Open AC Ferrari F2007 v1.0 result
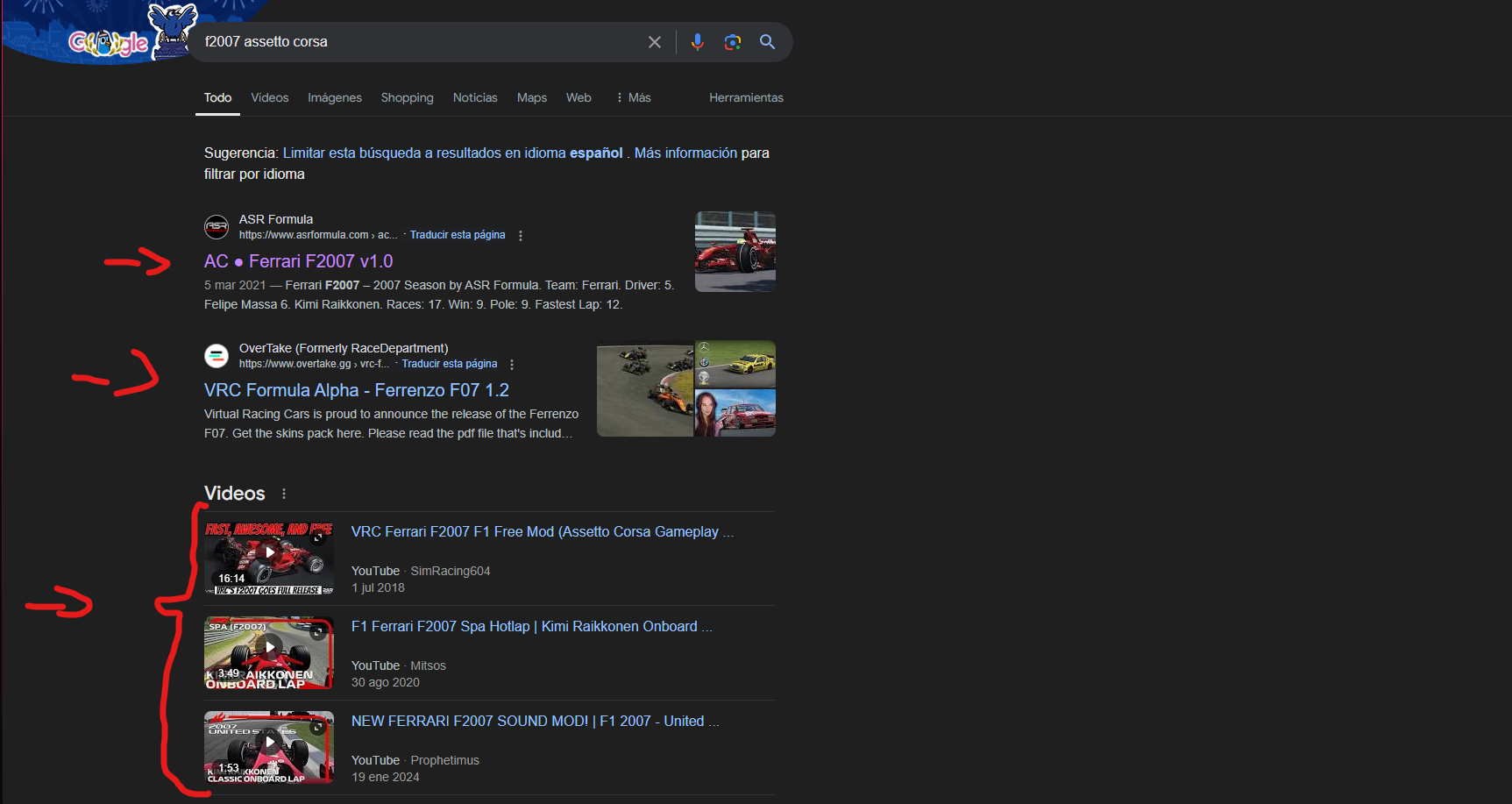The width and height of the screenshot is (1512, 804). pyautogui.click(x=299, y=261)
